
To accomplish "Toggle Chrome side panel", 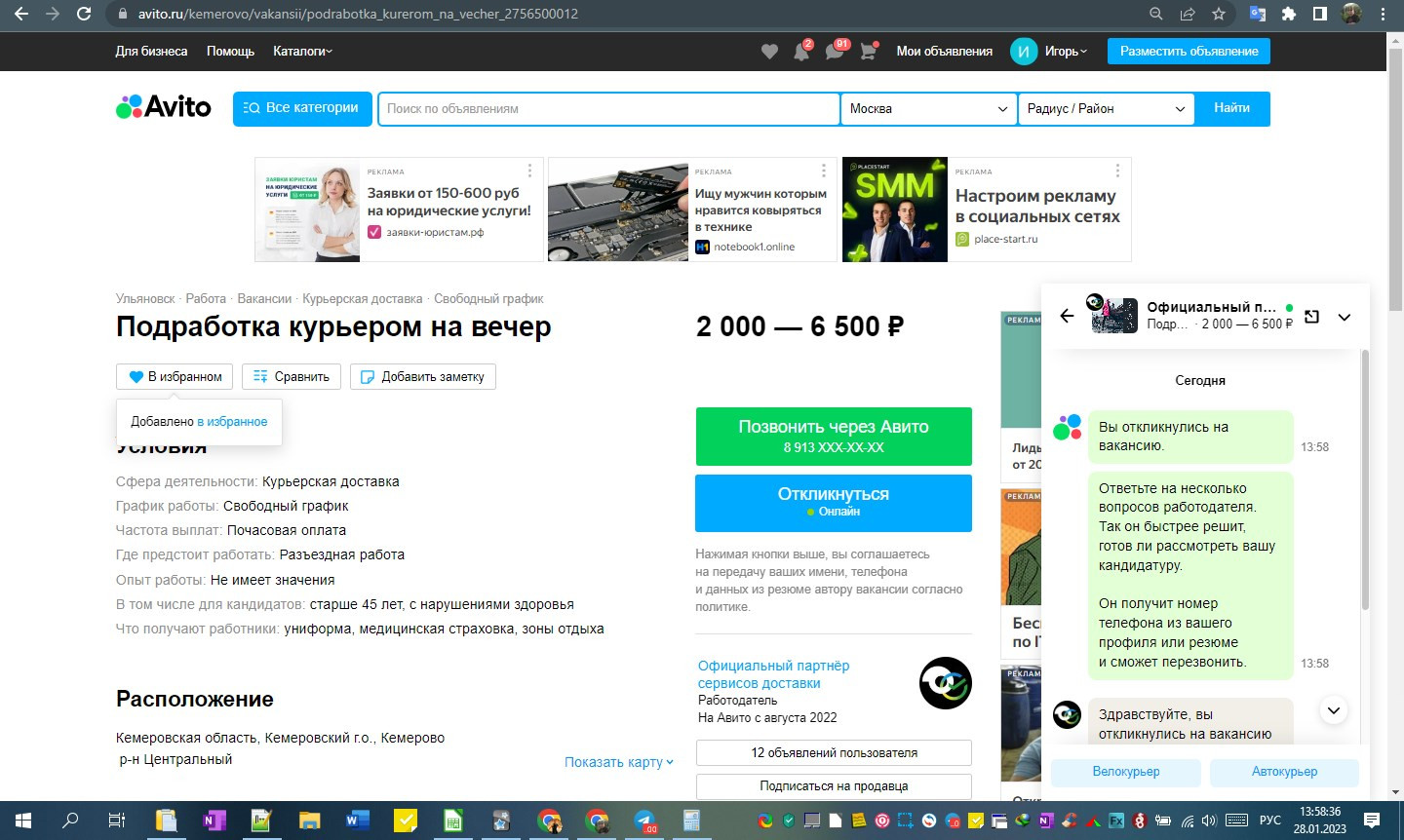I will (x=1319, y=15).
